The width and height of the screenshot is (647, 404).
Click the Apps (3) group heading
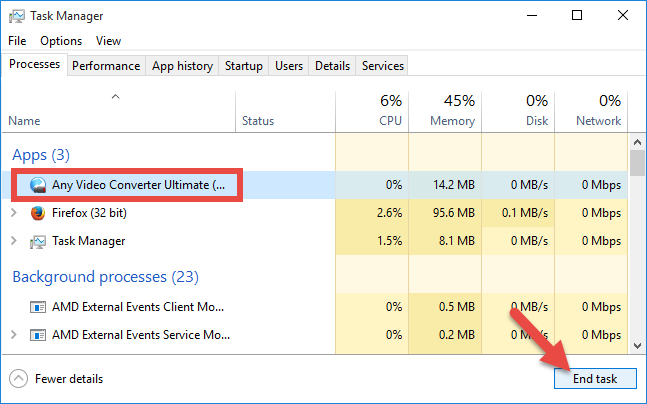pos(41,155)
